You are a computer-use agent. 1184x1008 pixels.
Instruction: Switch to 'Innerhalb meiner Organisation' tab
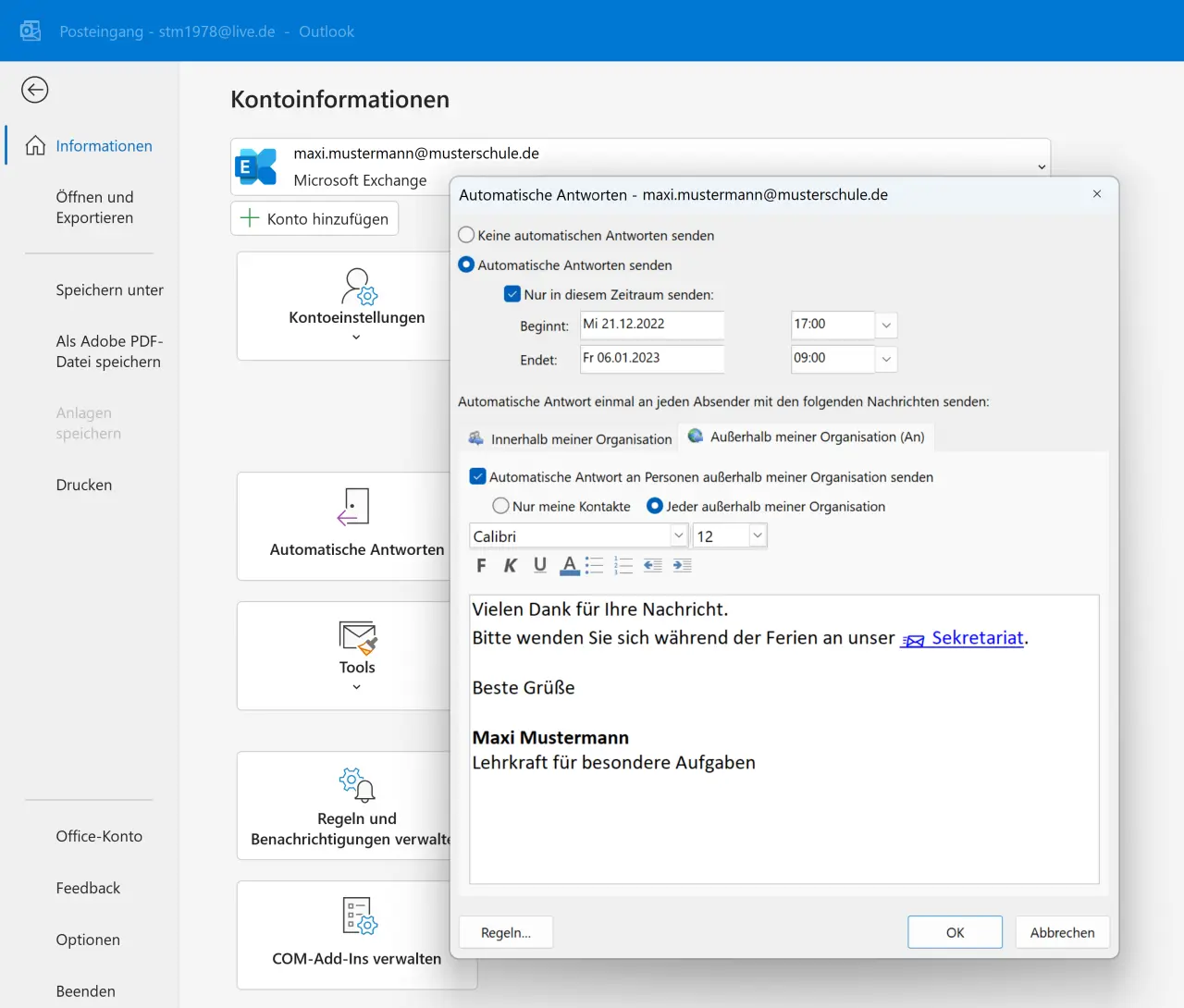click(571, 438)
